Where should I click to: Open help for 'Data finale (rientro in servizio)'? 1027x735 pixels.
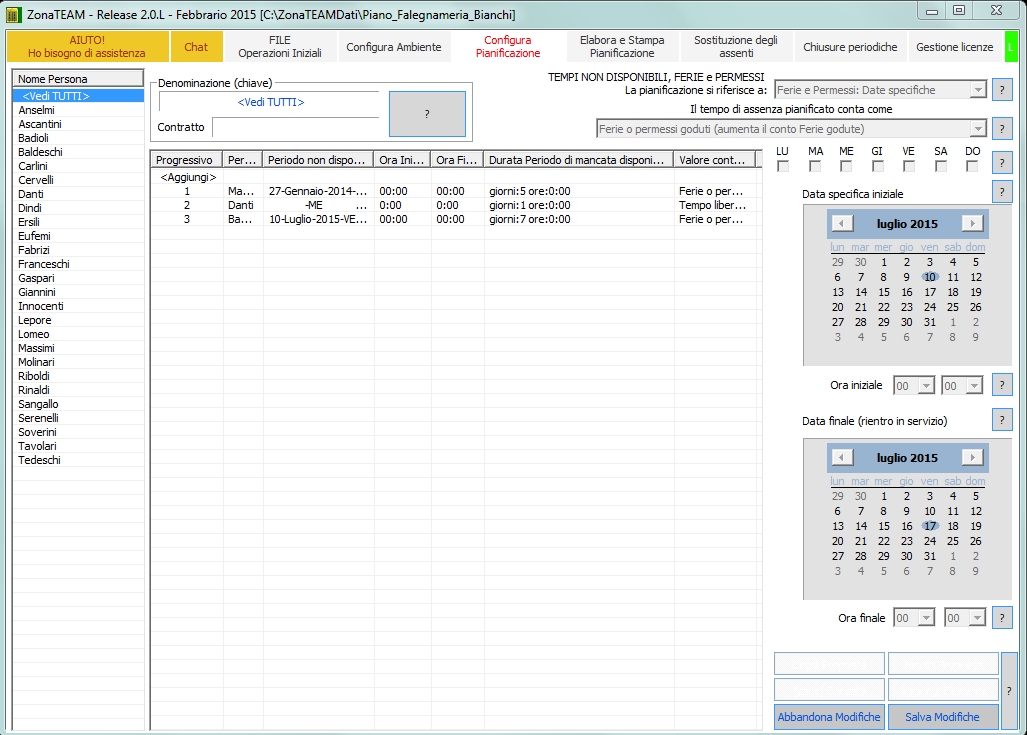[x=1001, y=419]
